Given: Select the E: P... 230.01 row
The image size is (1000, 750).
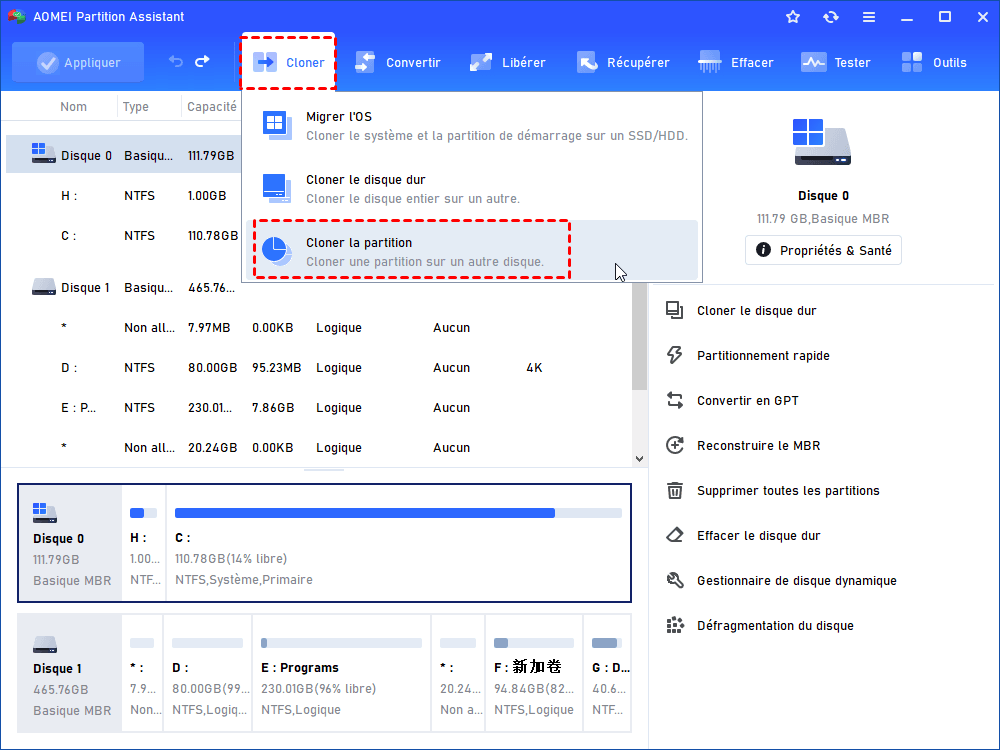Looking at the screenshot, I should pyautogui.click(x=319, y=408).
